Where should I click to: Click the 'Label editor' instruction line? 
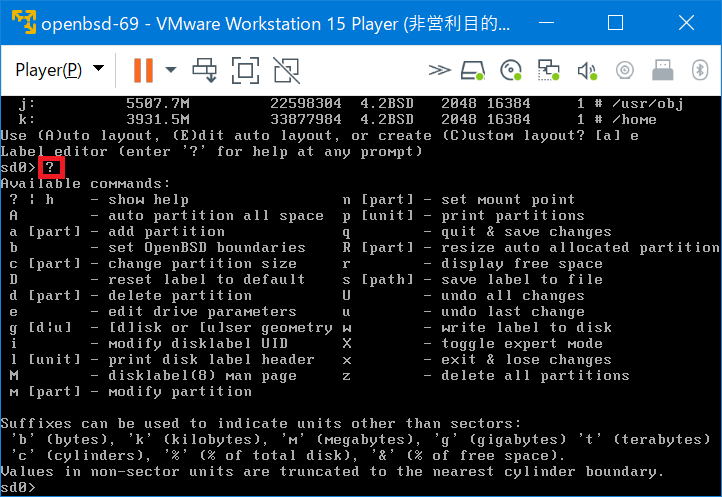point(211,152)
